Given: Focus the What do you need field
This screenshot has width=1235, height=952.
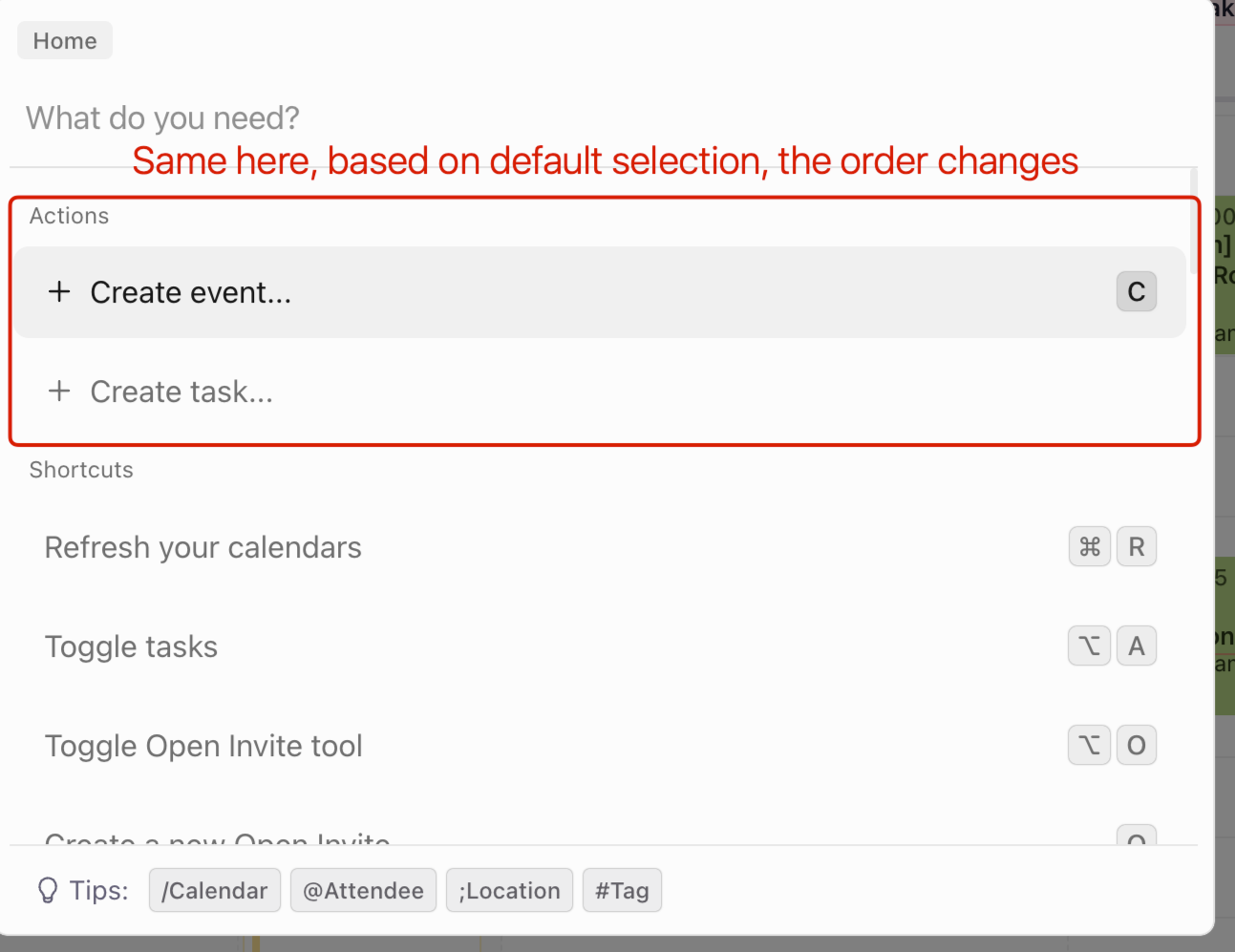Looking at the screenshot, I should click(382, 118).
